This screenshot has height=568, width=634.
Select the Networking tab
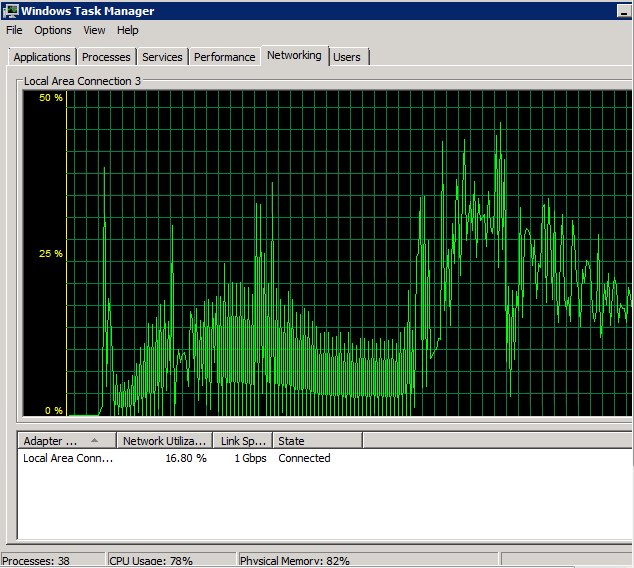(294, 55)
